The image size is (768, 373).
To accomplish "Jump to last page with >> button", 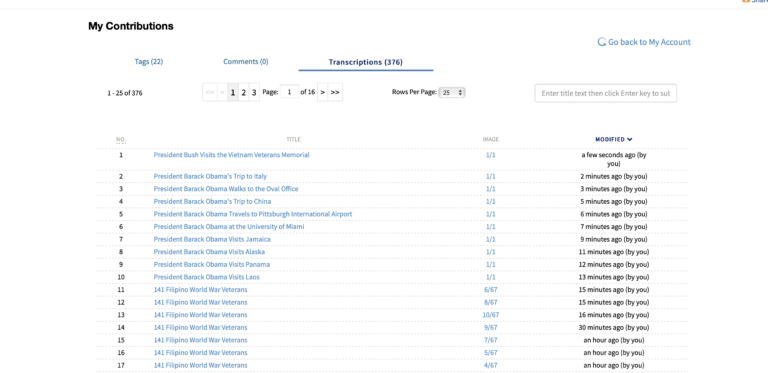I will pos(335,92).
